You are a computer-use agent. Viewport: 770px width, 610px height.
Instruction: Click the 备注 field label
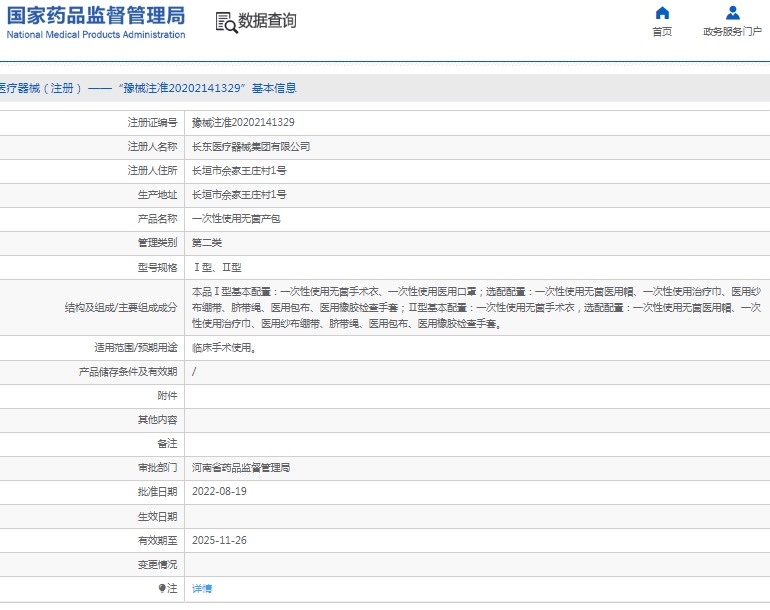[167, 444]
